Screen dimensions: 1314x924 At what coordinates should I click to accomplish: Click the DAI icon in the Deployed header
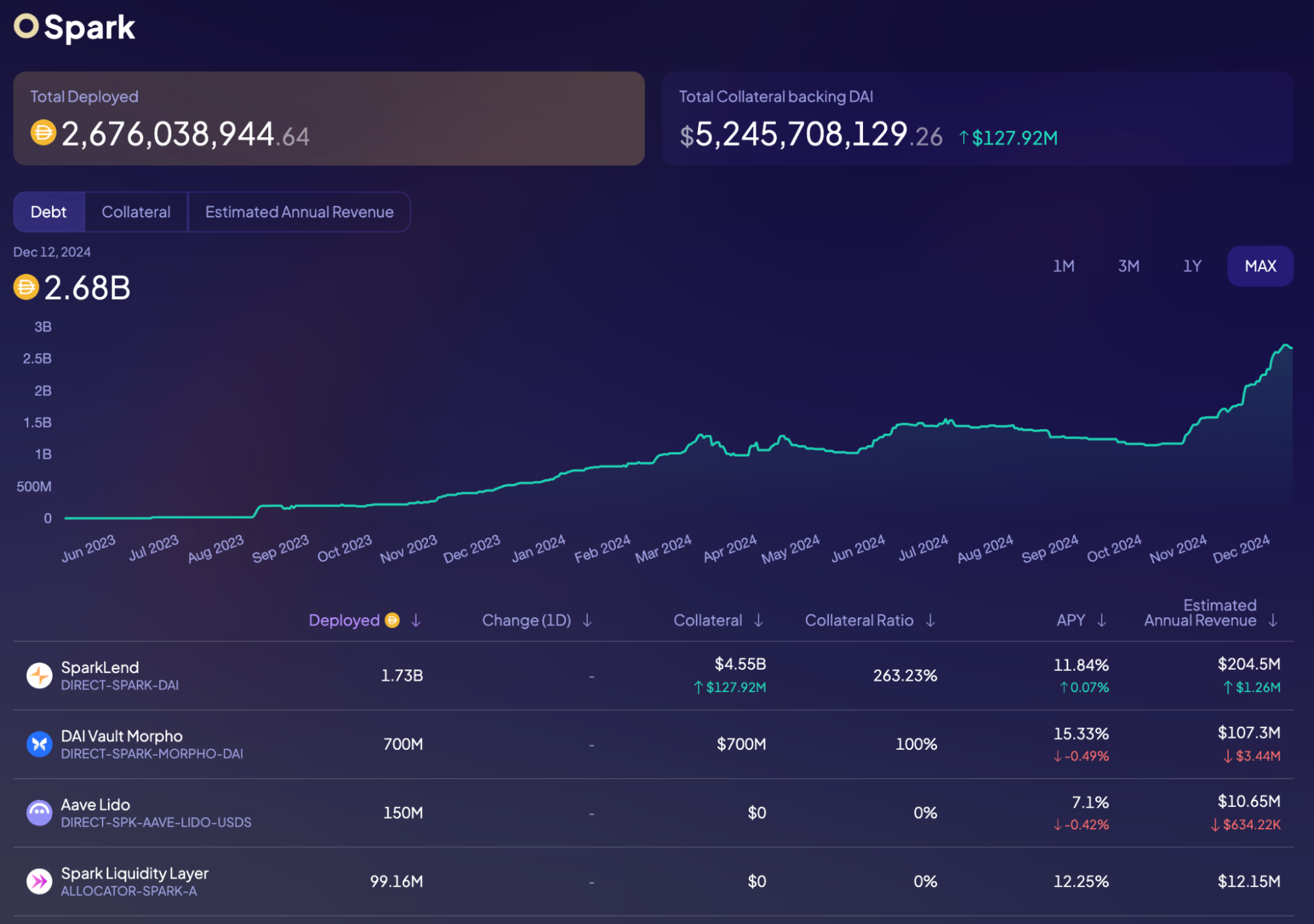point(392,620)
